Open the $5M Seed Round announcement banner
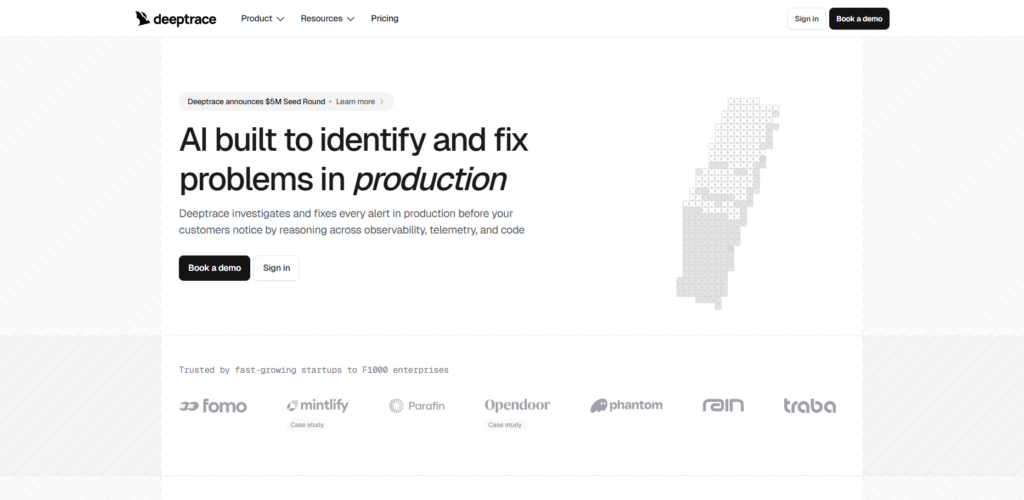This screenshot has height=500, width=1024. [255, 101]
